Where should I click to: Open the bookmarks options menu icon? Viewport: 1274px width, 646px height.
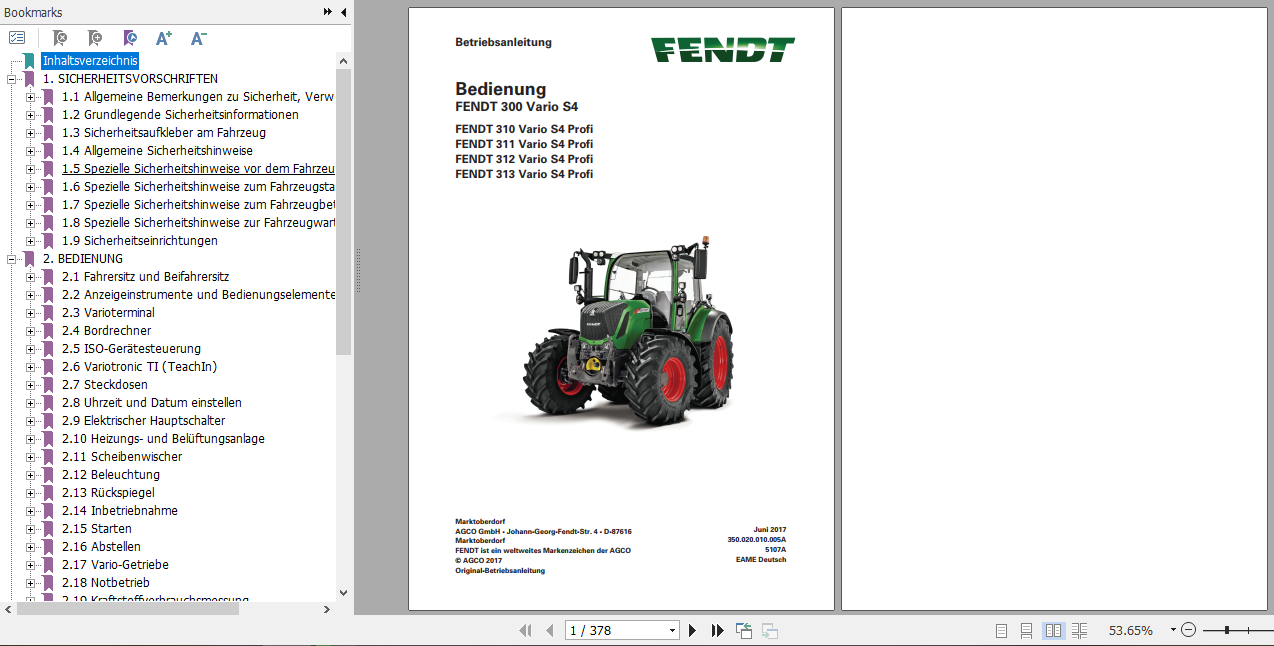[x=17, y=38]
